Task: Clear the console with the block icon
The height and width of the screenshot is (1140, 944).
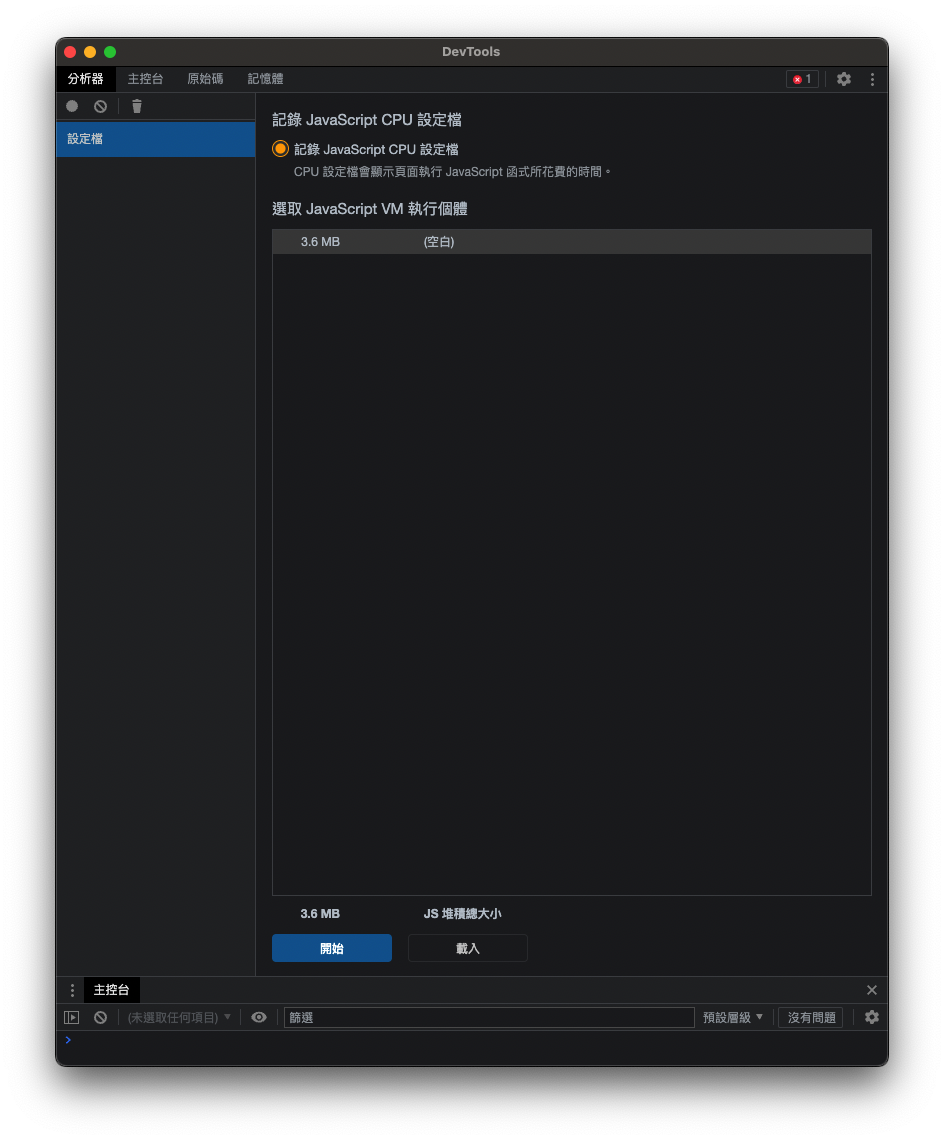Action: click(x=100, y=1017)
